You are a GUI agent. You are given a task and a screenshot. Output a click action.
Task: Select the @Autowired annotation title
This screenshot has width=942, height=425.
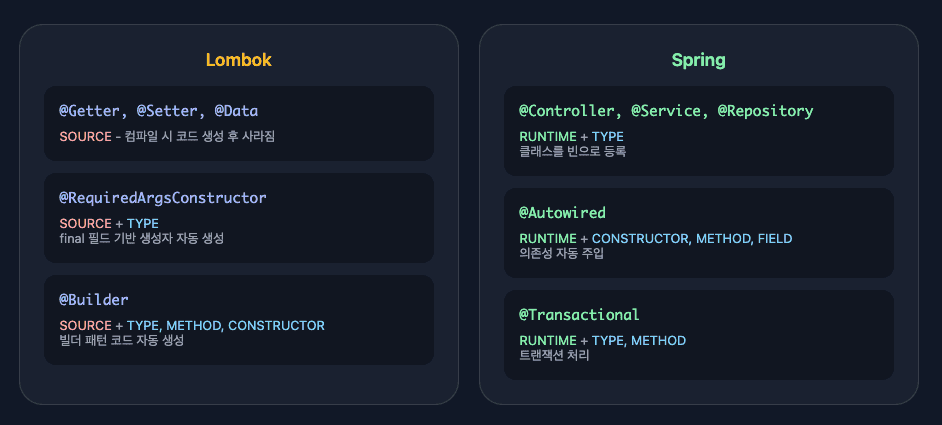pos(562,213)
